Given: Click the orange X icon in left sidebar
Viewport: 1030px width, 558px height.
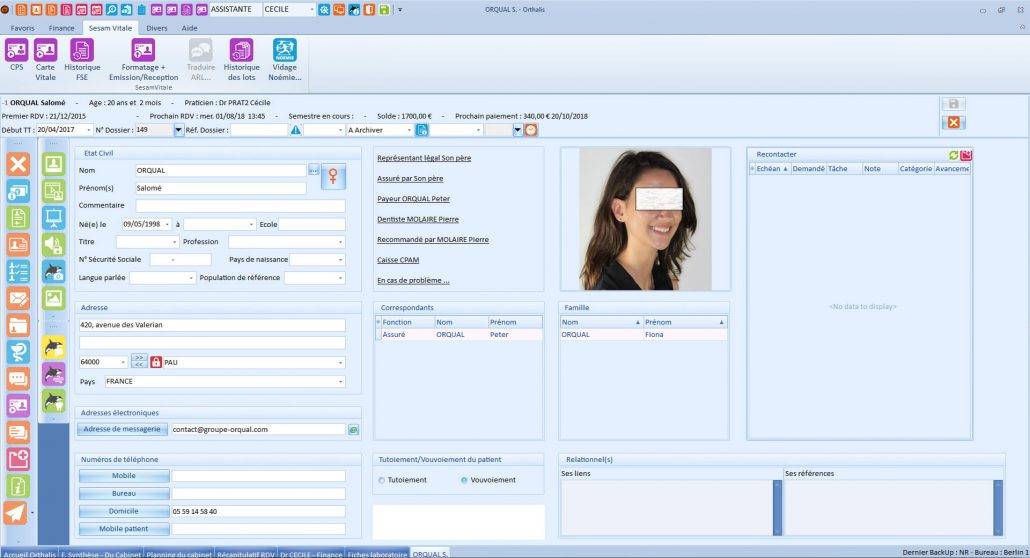Looking at the screenshot, I should coord(18,164).
